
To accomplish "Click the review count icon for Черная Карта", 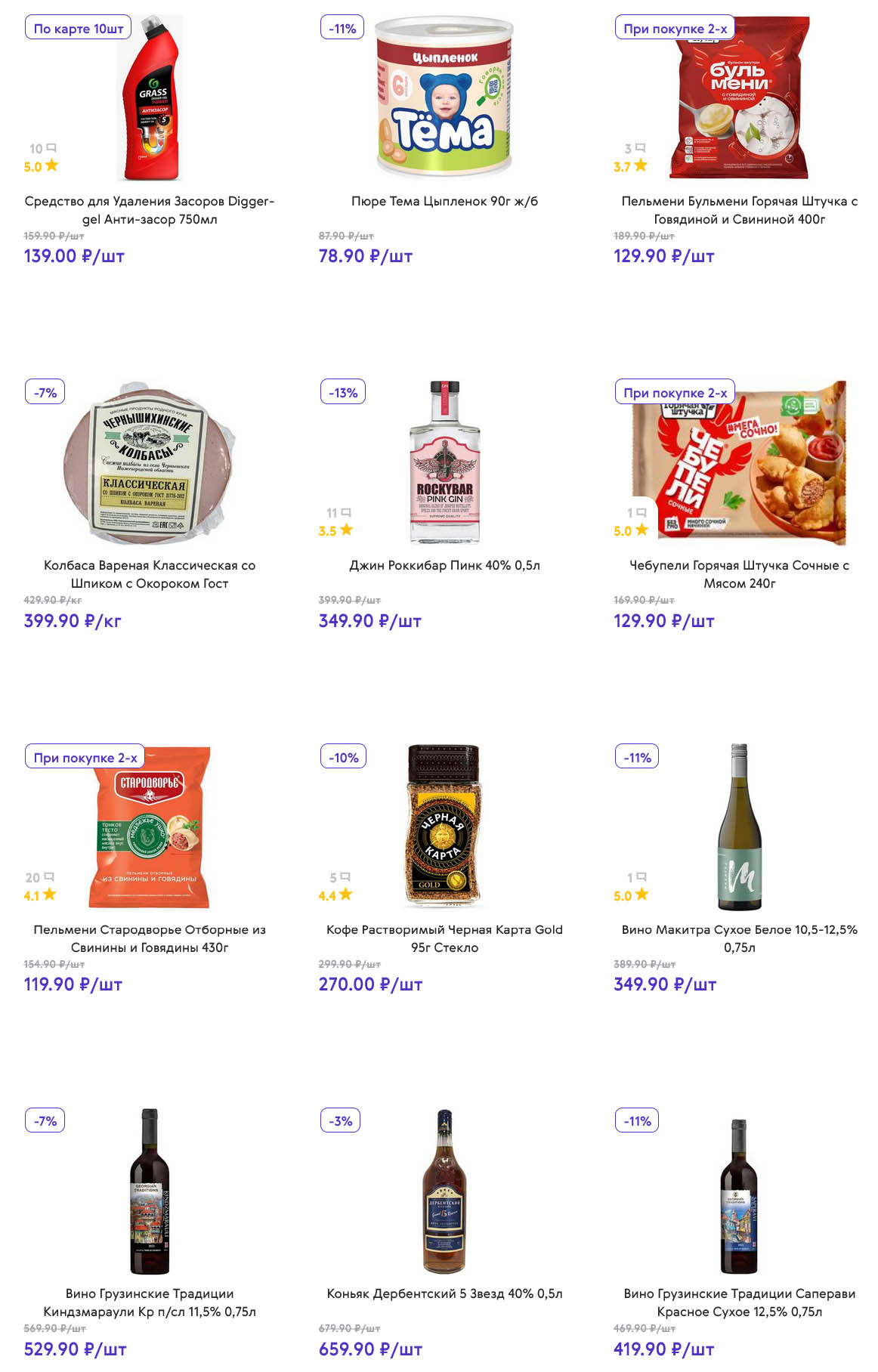I will click(x=345, y=877).
